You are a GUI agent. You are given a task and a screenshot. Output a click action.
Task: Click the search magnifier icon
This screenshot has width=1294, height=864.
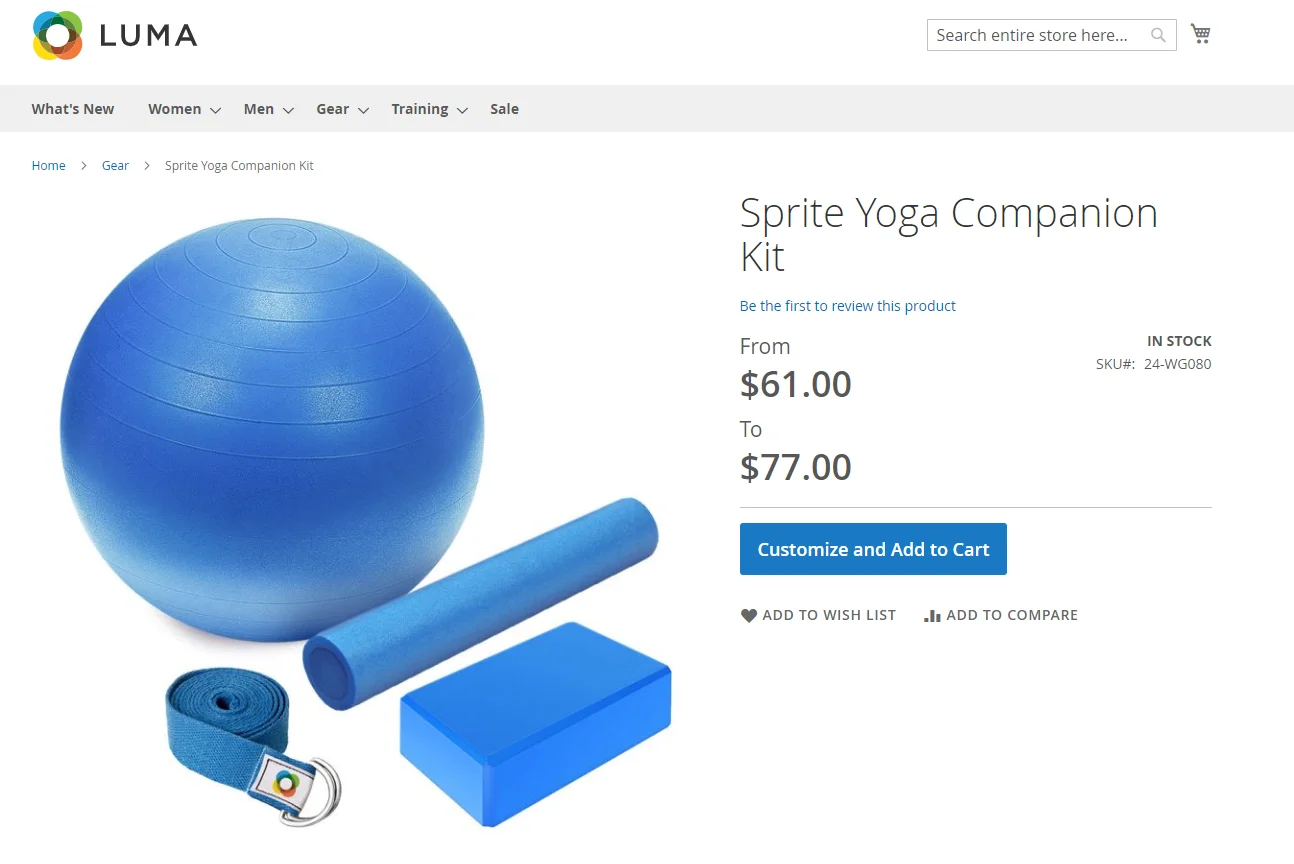click(x=1158, y=35)
